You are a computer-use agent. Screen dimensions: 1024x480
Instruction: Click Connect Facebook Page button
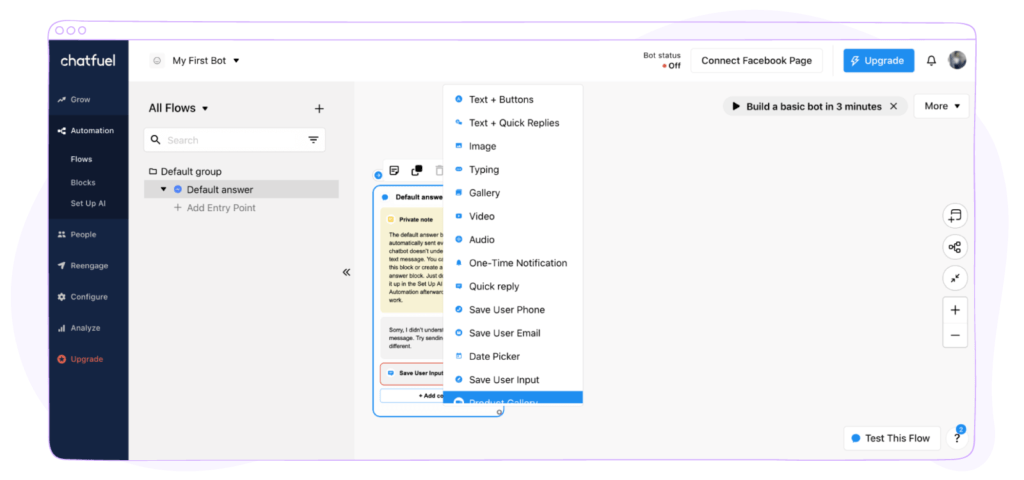756,61
